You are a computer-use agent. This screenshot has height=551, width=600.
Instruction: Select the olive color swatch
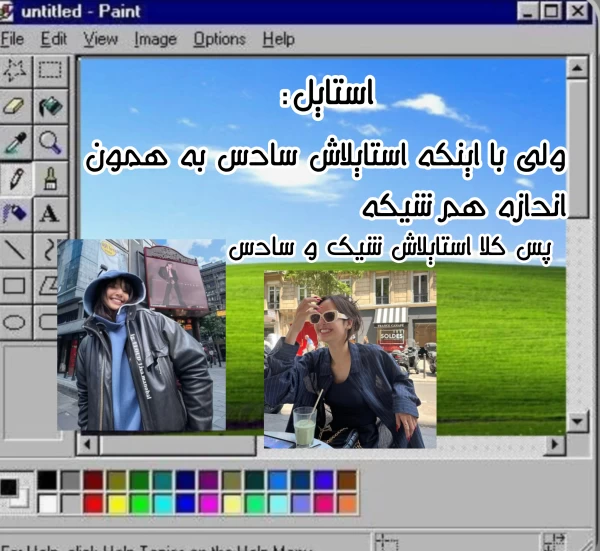coord(116,480)
